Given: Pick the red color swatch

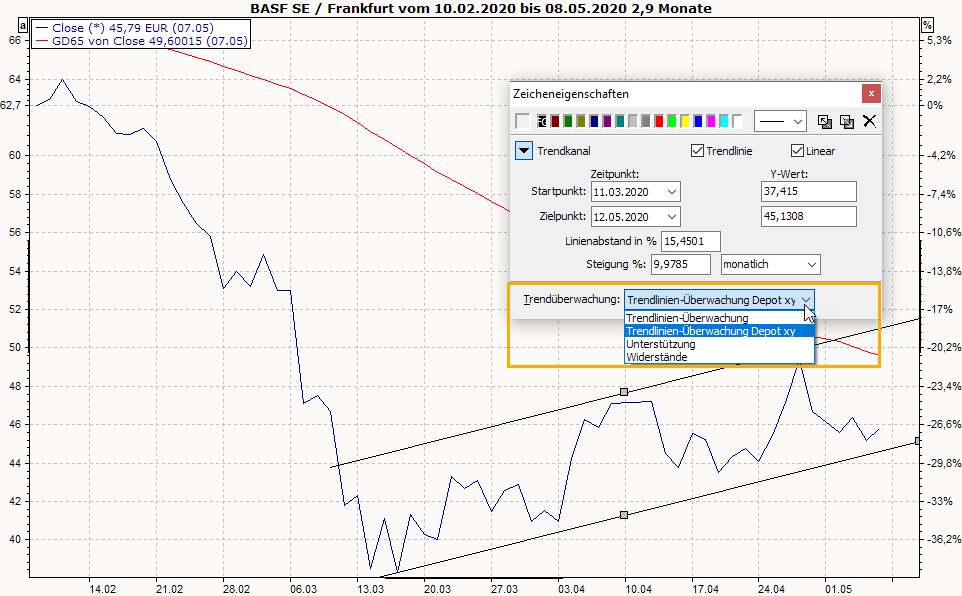Looking at the screenshot, I should pyautogui.click(x=659, y=121).
